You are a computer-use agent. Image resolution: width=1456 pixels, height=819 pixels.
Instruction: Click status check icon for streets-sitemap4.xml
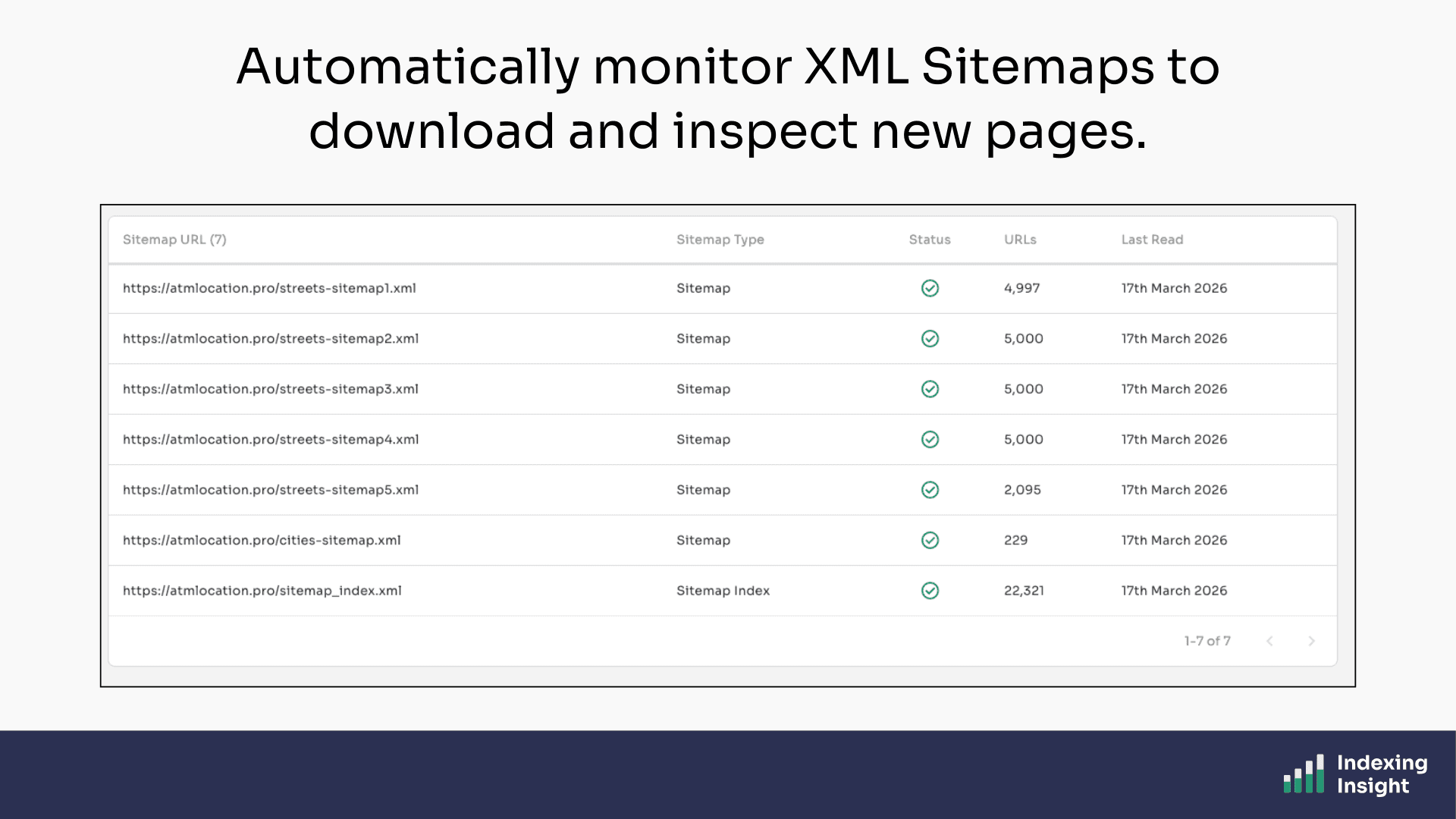coord(930,440)
